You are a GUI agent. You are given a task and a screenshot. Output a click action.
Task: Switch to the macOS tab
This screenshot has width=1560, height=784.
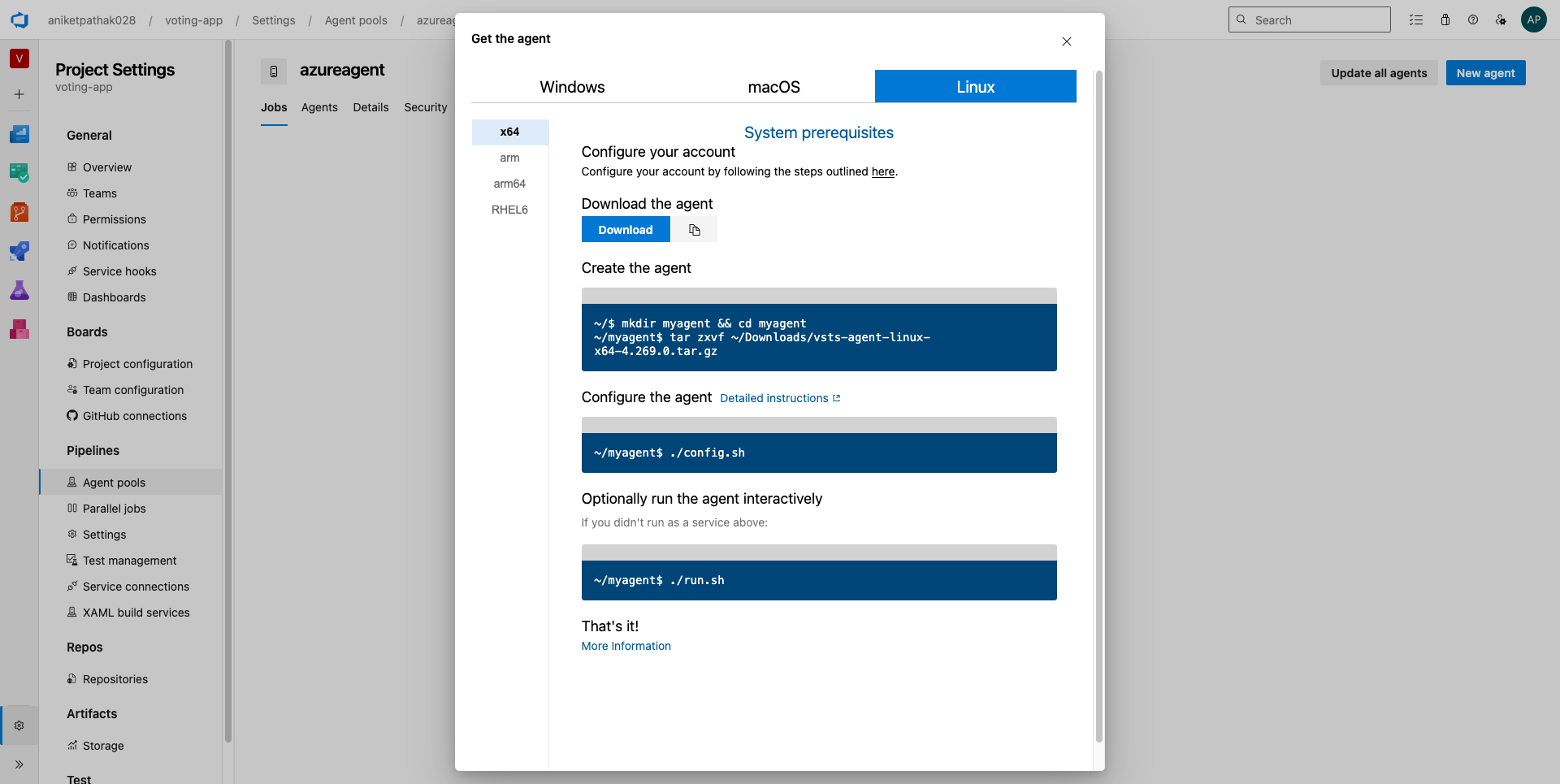[x=773, y=87]
